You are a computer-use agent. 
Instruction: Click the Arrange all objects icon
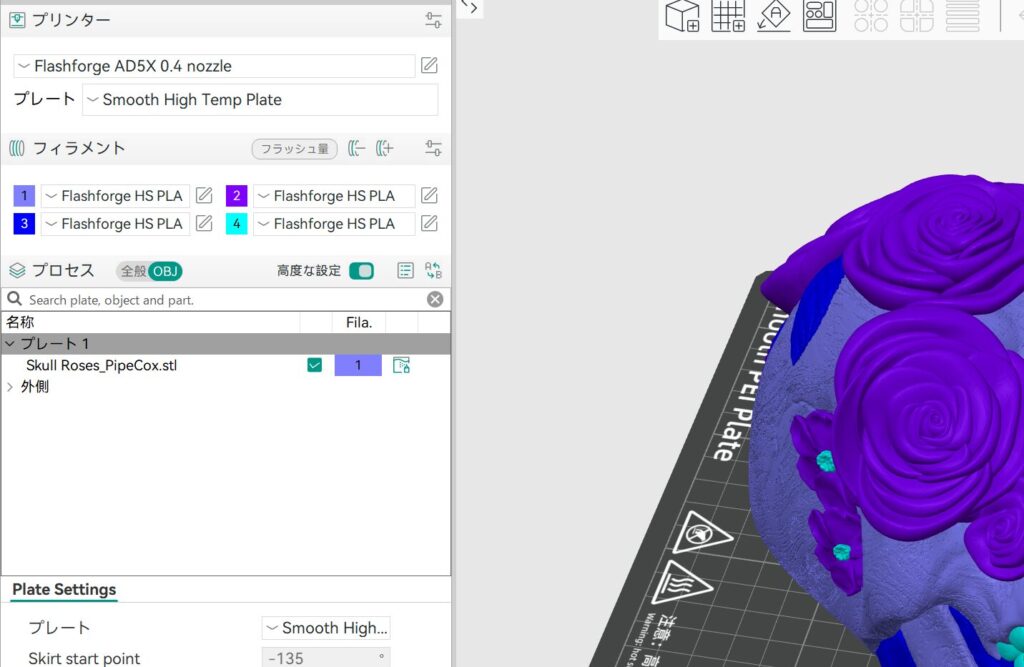coord(819,16)
